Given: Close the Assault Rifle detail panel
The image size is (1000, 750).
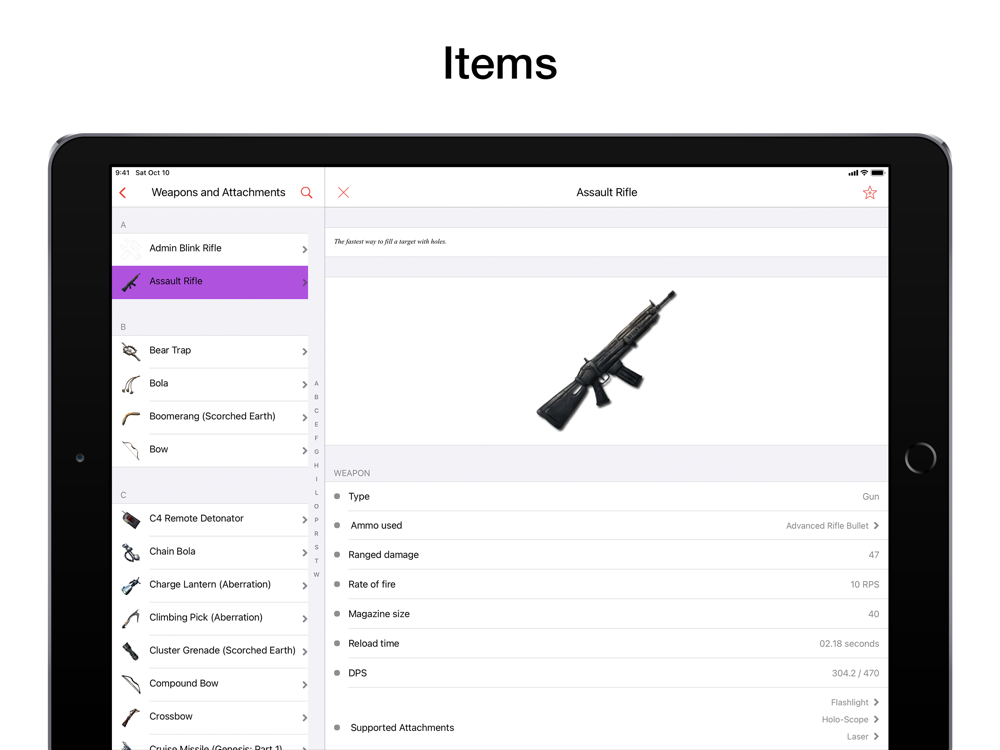Looking at the screenshot, I should (x=343, y=193).
